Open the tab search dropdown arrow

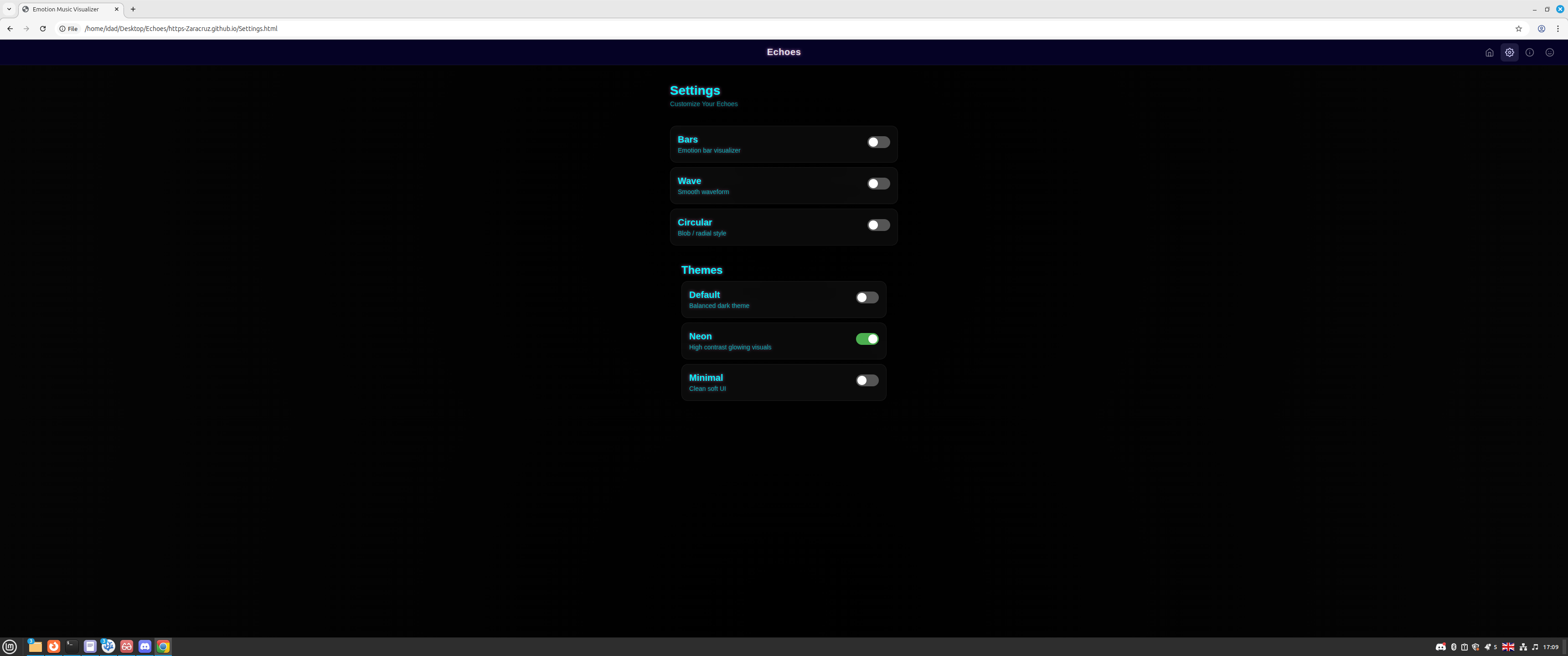coord(9,9)
